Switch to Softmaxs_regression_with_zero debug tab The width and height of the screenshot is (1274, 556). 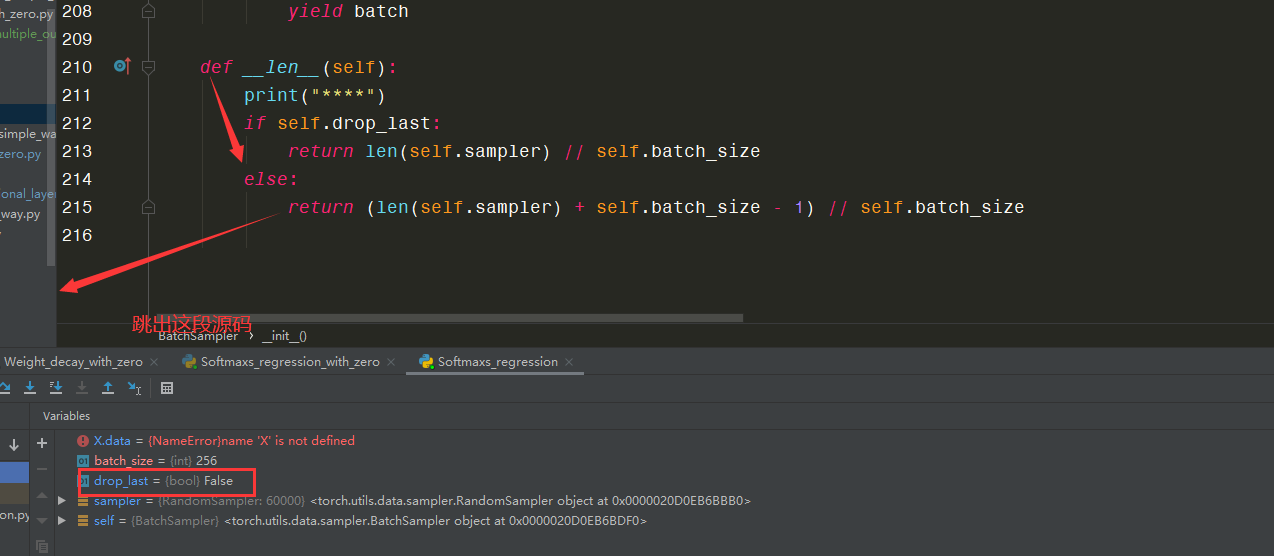click(x=290, y=362)
